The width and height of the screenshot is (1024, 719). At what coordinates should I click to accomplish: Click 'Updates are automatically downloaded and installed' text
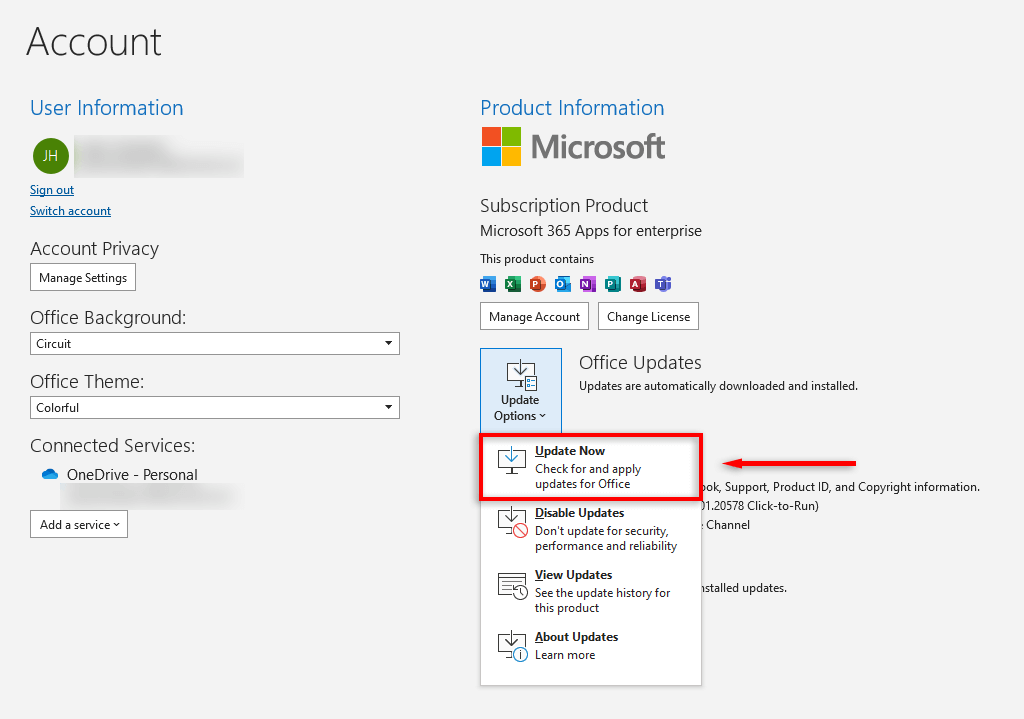718,386
